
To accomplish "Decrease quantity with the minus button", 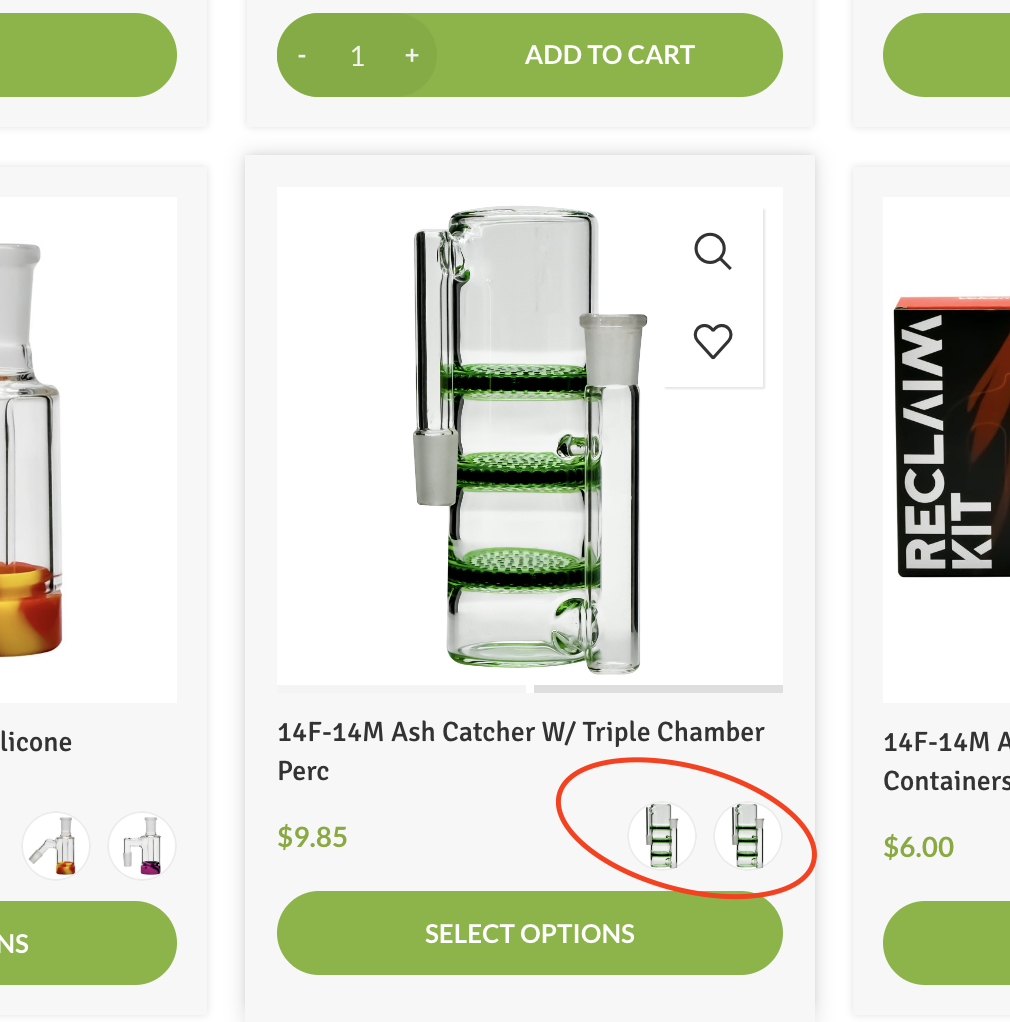I will [x=302, y=56].
